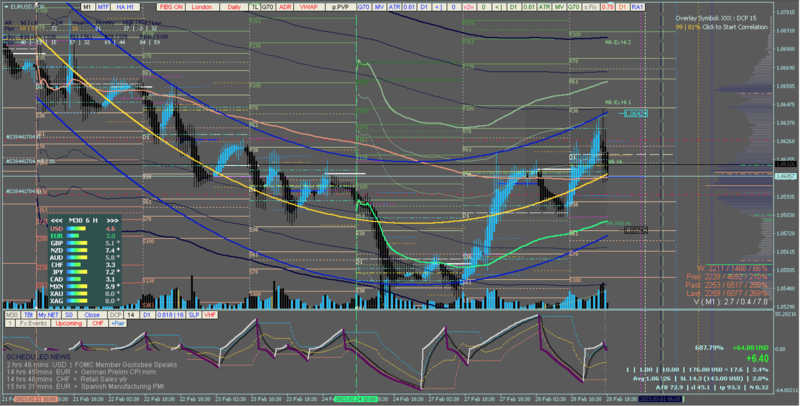Click the green-text Q70 button
Image resolution: width=800 pixels, height=406 pixels.
(574, 7)
